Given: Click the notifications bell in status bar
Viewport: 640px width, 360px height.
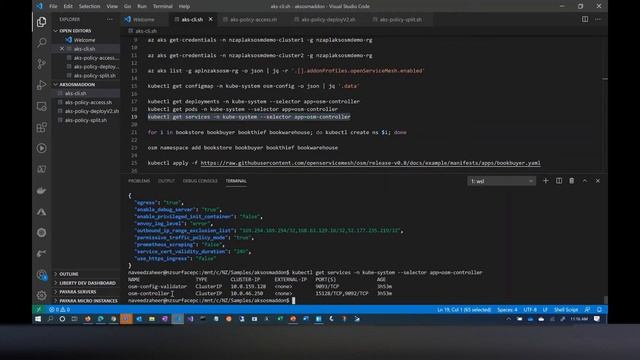Looking at the screenshot, I should 600,310.
